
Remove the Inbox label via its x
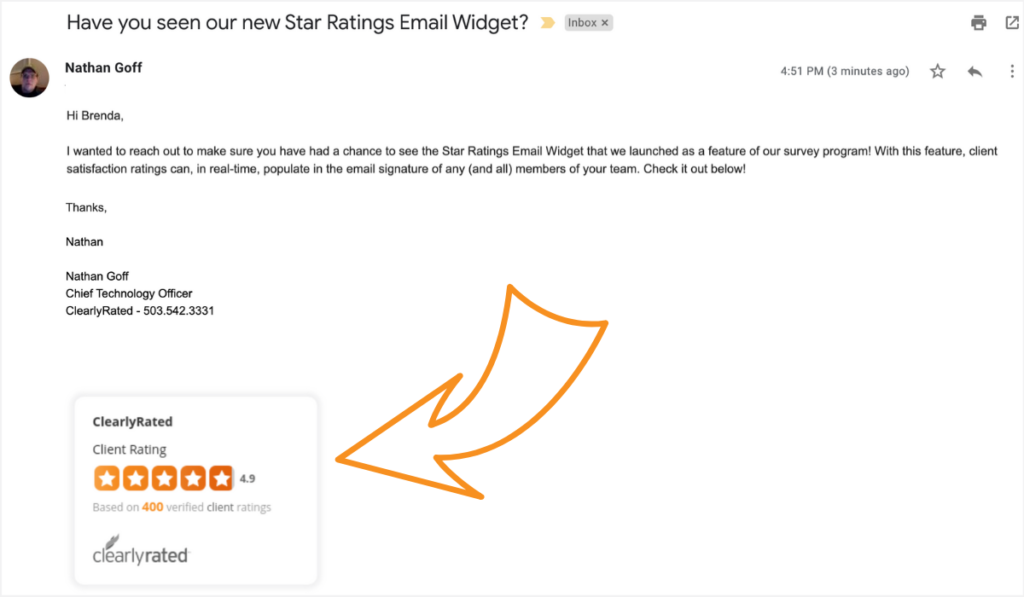604,21
